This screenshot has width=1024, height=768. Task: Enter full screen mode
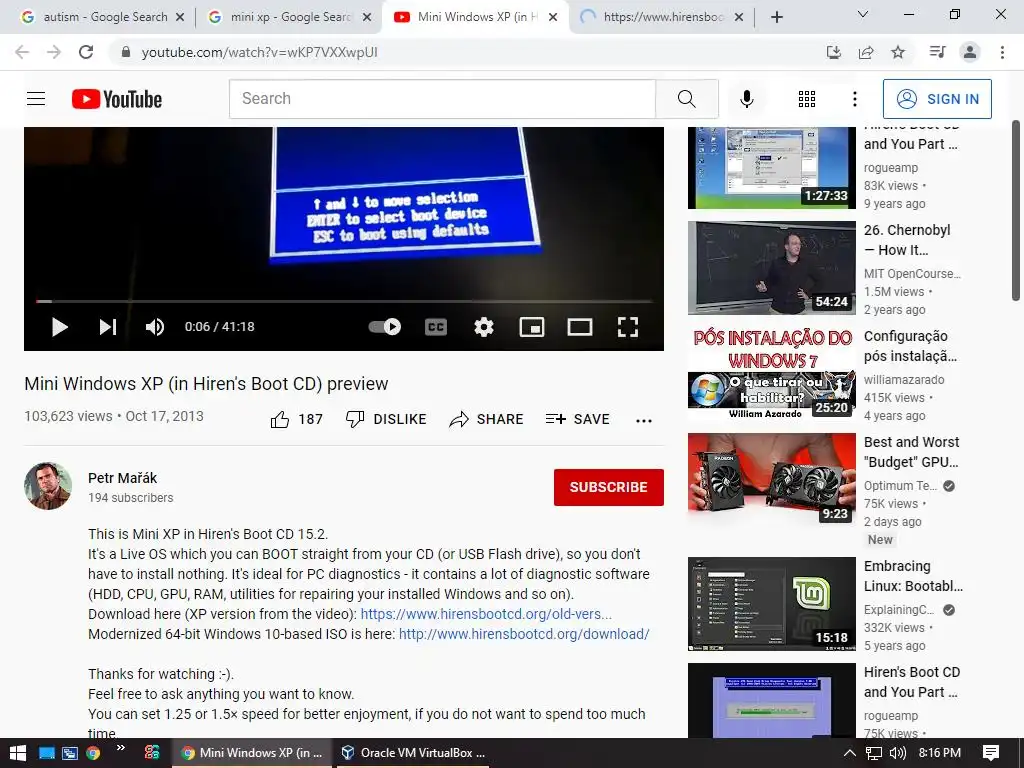628,327
